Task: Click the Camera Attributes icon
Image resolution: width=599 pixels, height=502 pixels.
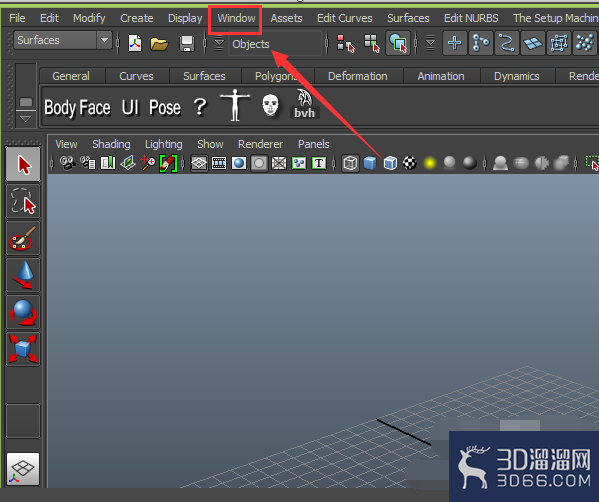Action: 88,164
